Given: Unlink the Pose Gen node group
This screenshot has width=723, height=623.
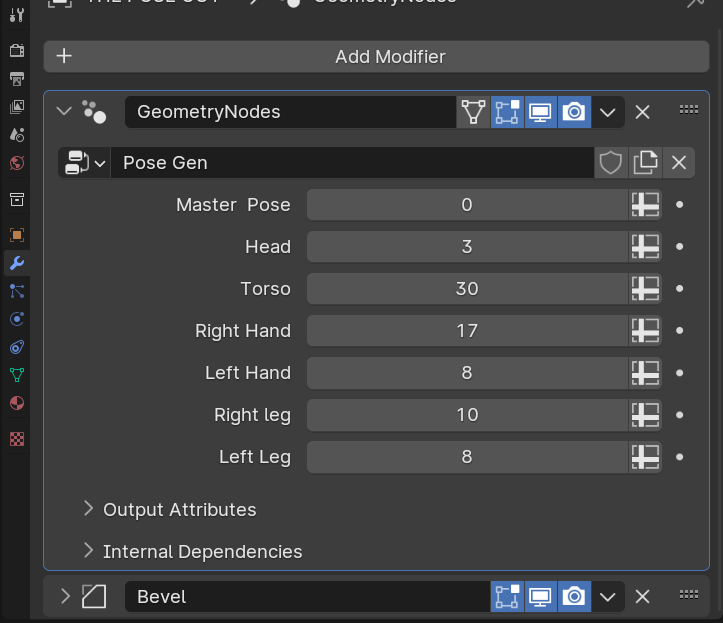Looking at the screenshot, I should 679,163.
